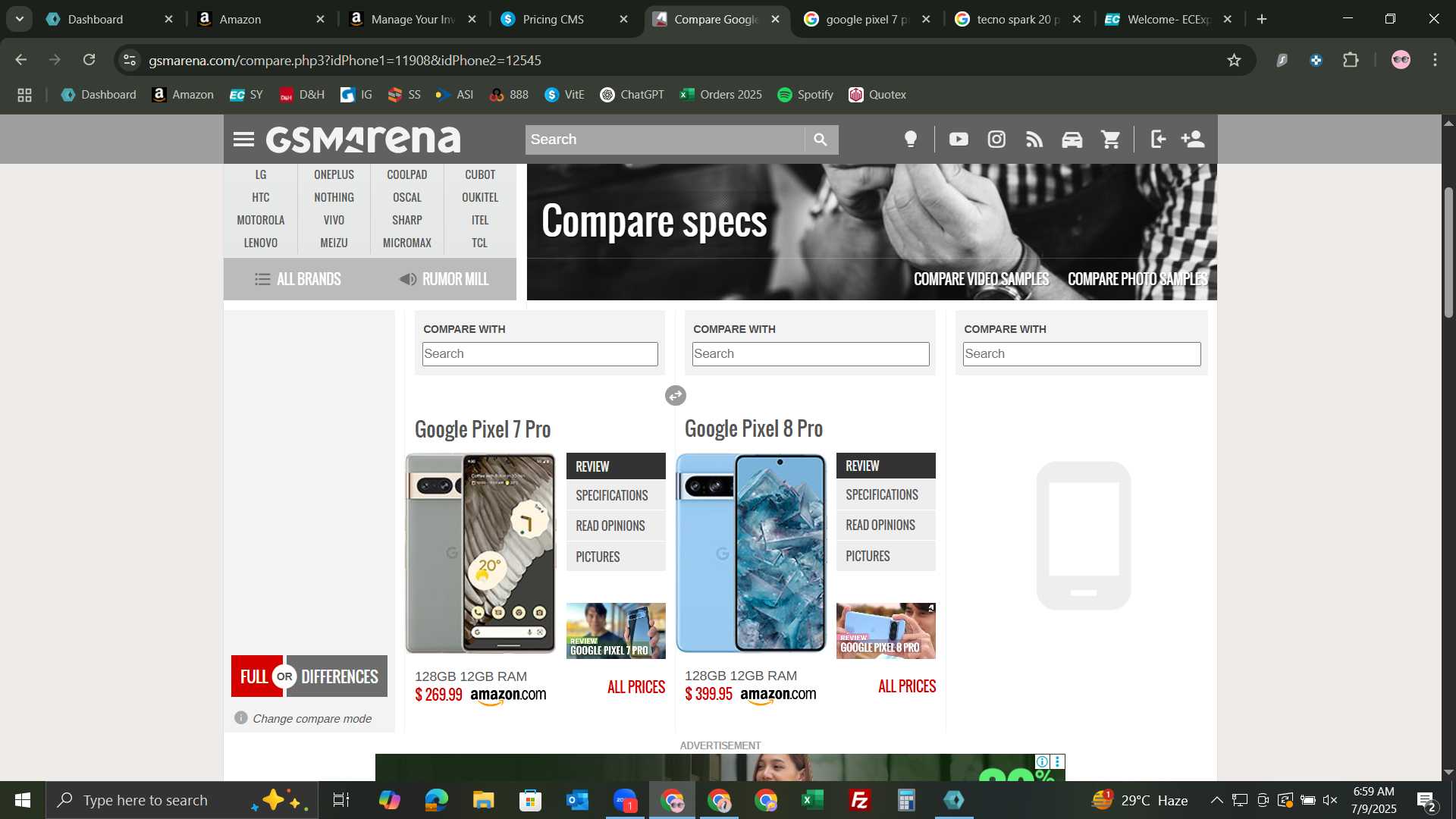The image size is (1456, 819).
Task: Switch to the Dashboard tab
Action: point(95,19)
